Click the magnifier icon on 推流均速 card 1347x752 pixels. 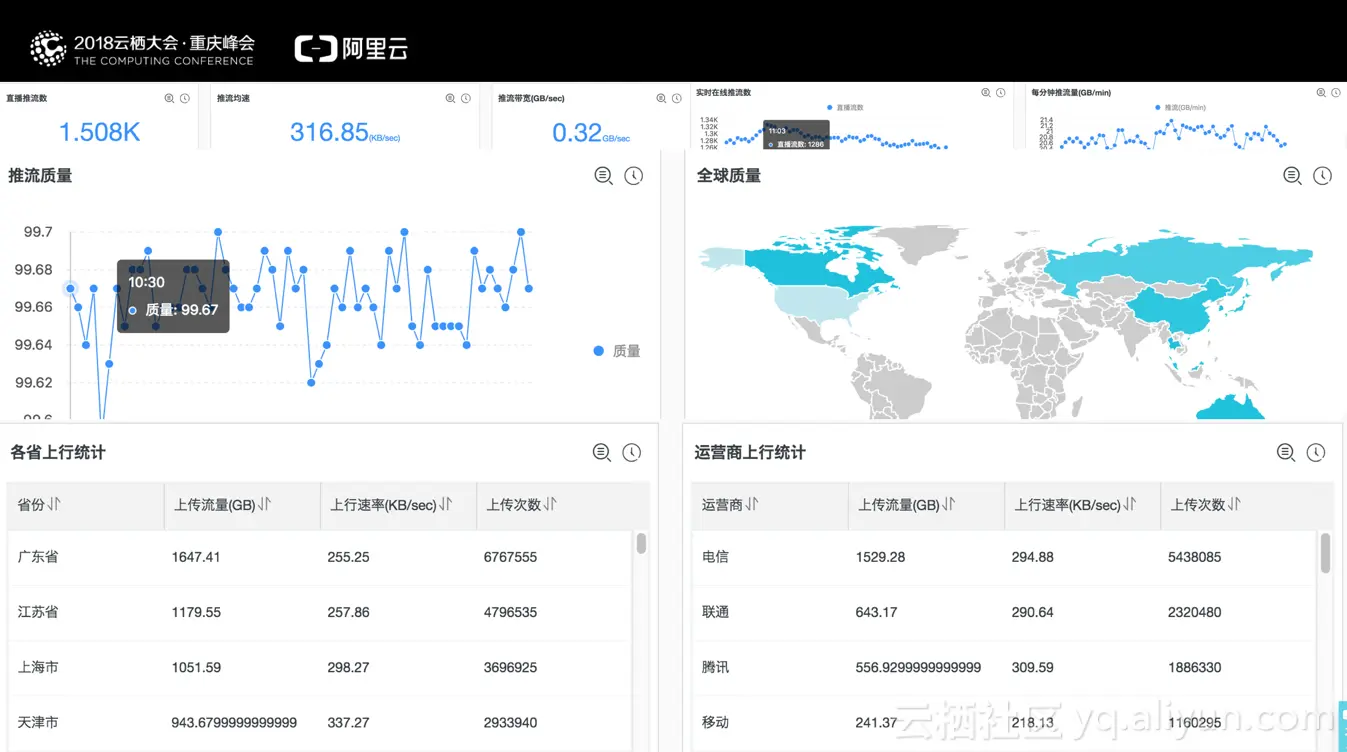pos(450,98)
